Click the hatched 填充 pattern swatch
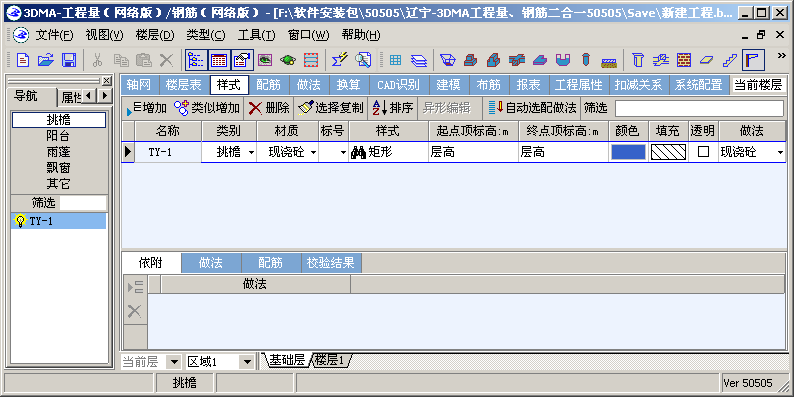Screen dimensions: 794x397 [668, 152]
